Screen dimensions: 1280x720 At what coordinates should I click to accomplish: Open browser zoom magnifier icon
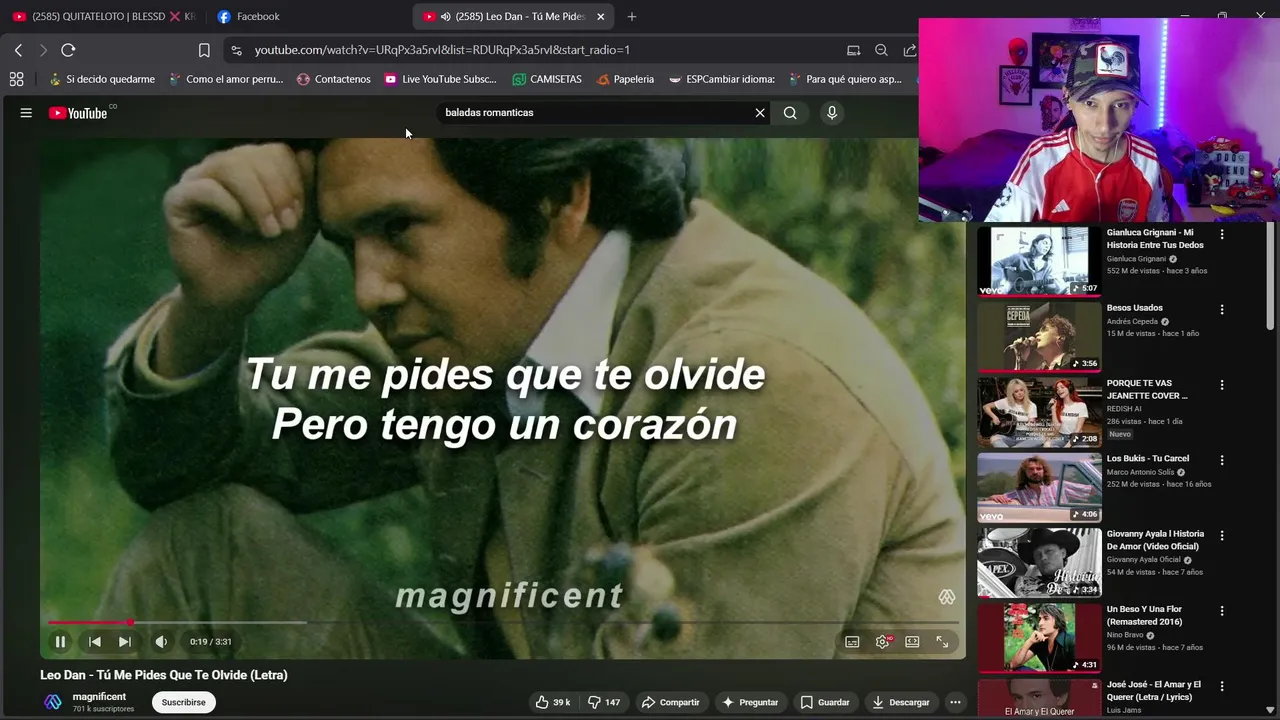click(881, 50)
